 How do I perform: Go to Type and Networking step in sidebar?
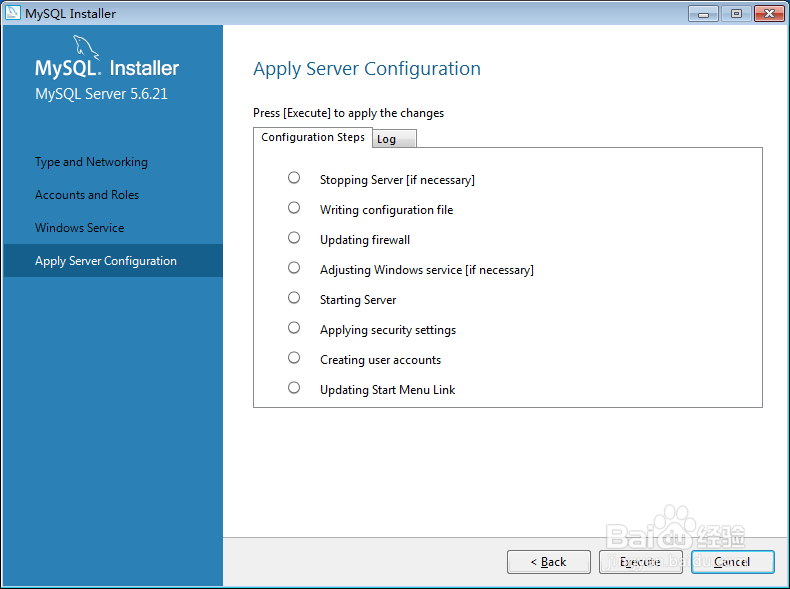[91, 162]
